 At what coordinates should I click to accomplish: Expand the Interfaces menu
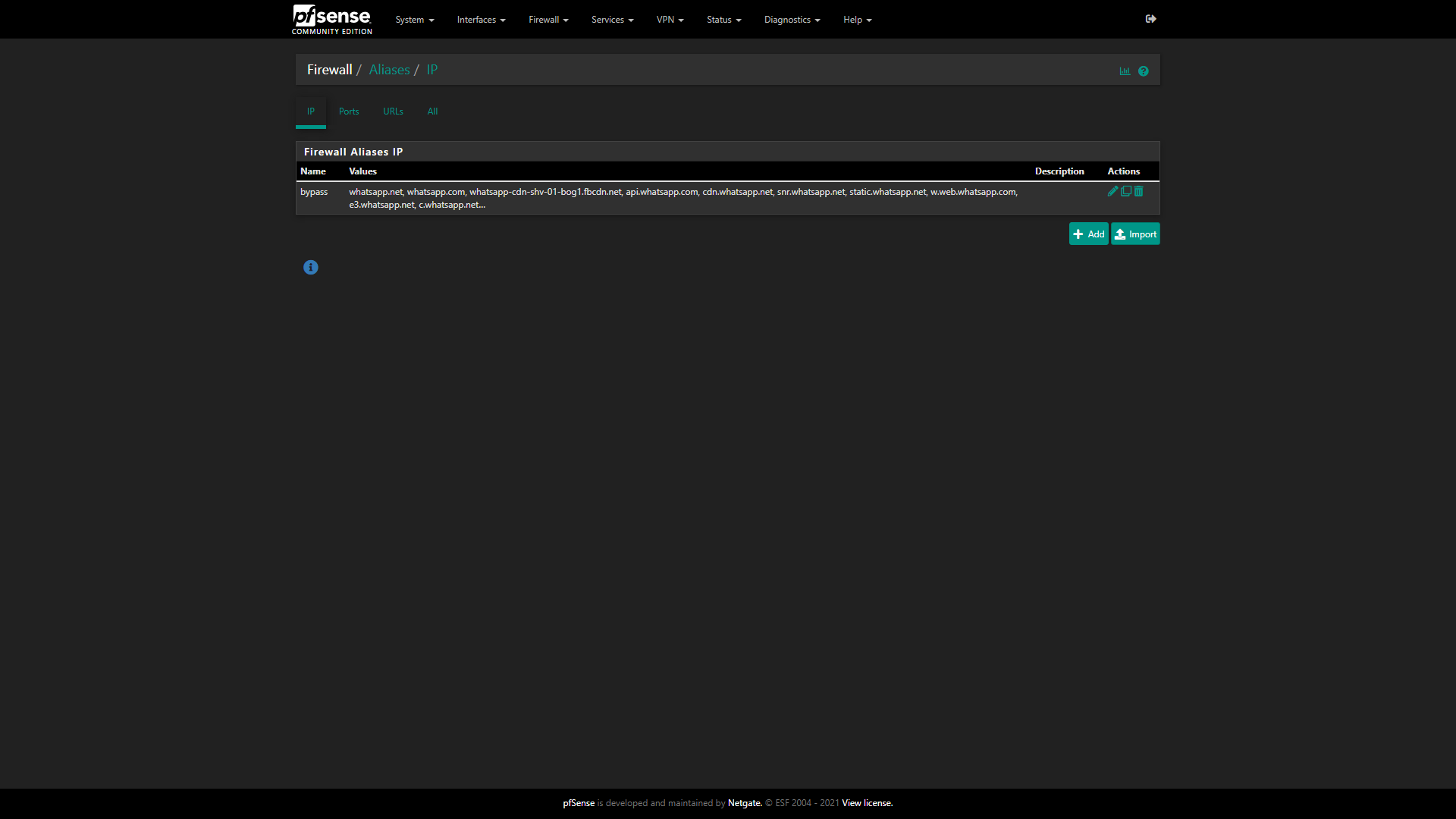[482, 20]
